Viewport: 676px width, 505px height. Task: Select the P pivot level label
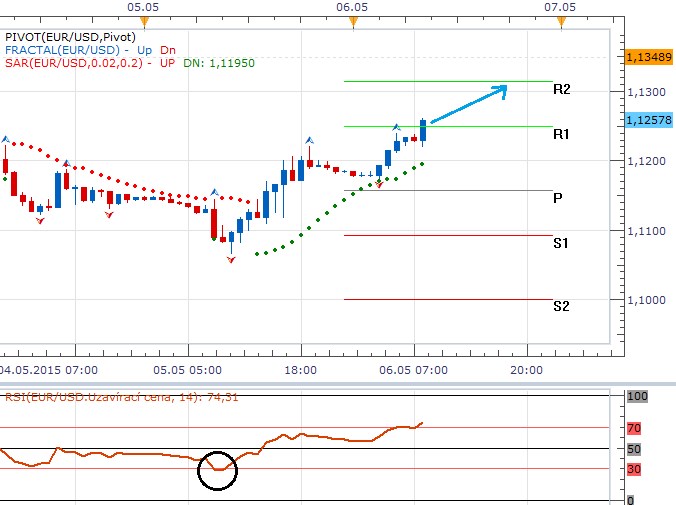tap(557, 198)
